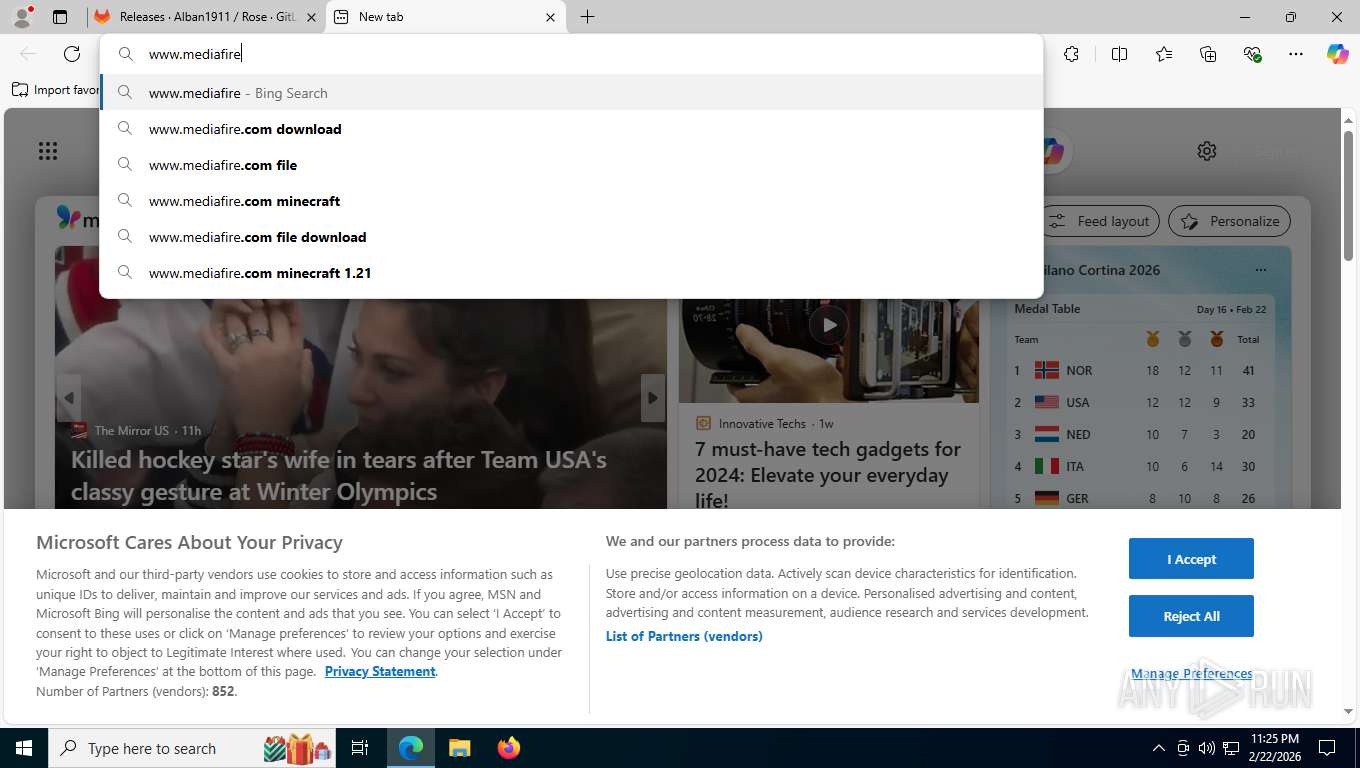Open a new tab with plus button
1360x768 pixels.
point(587,17)
